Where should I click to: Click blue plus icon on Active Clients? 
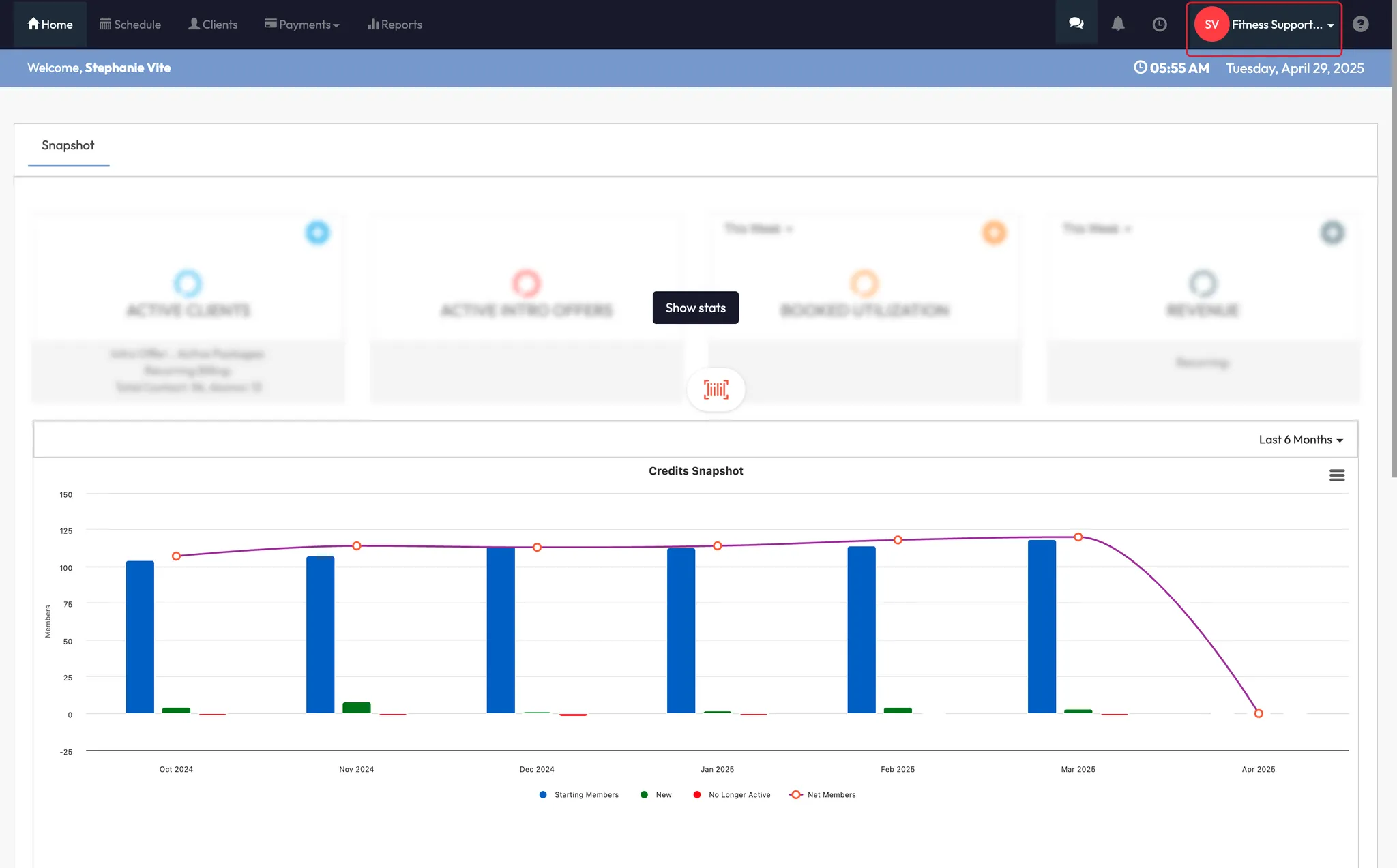317,233
